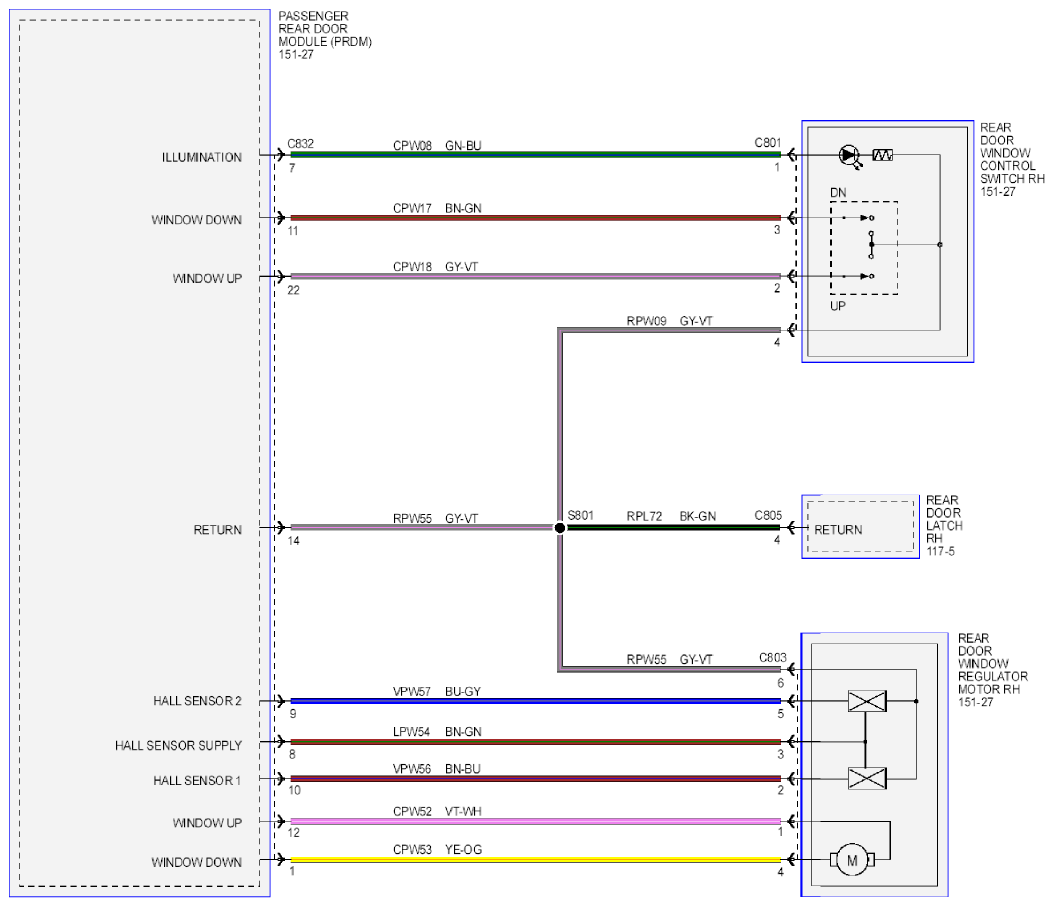Select circuit code CPW53
Viewport: 1054px width, 907px height.
pos(412,850)
